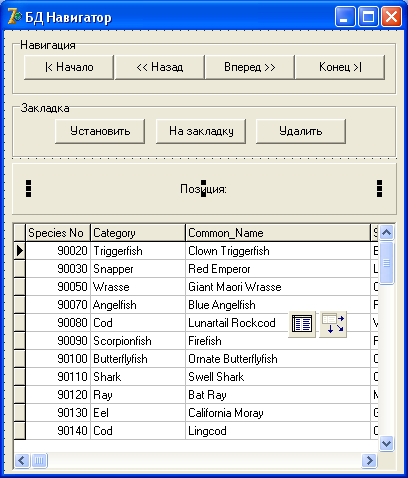408x478 pixels.
Task: Click the Delphi app icon in title bar
Action: [14, 17]
